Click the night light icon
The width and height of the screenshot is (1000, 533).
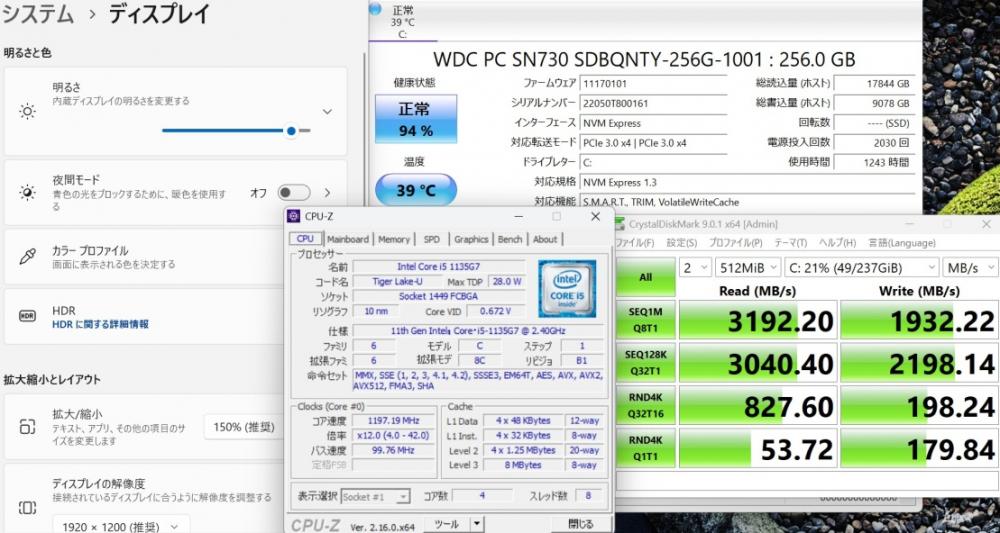(x=27, y=193)
